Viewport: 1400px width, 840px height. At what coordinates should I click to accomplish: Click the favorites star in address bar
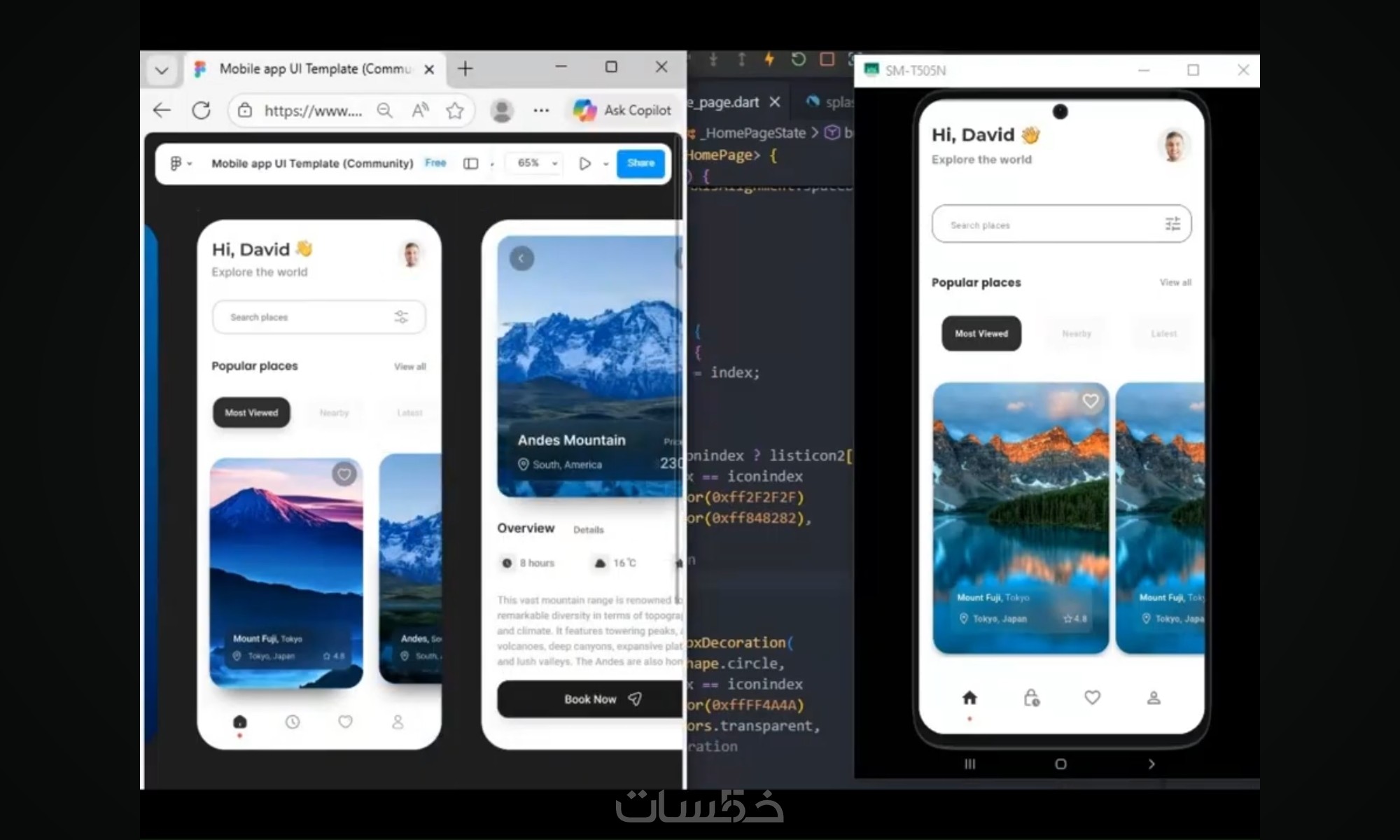(455, 110)
